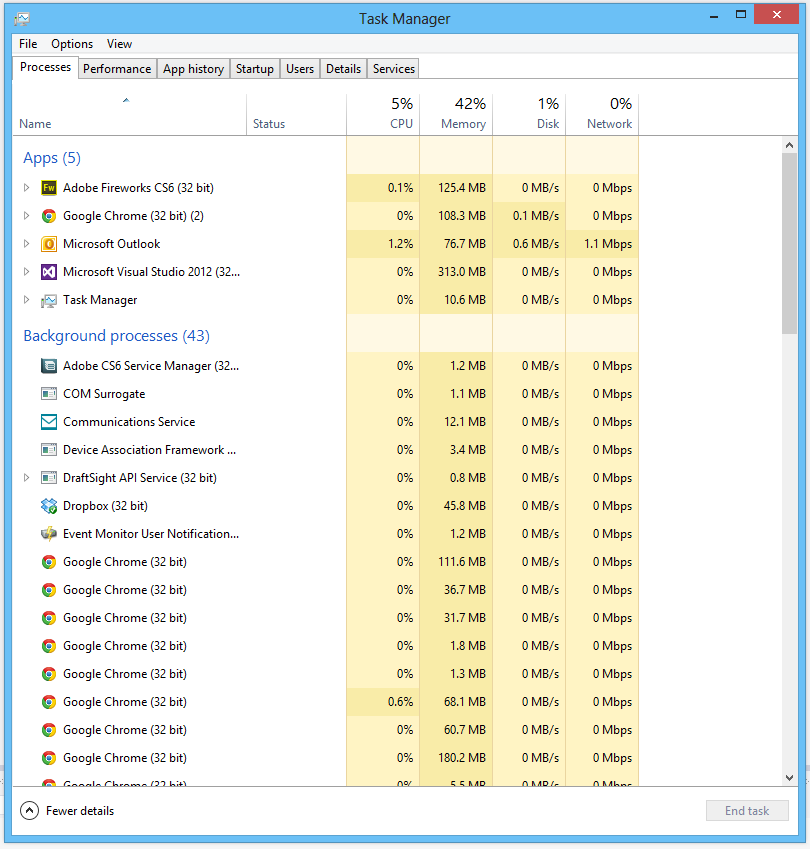This screenshot has width=810, height=849.
Task: Expand the DraftSight API Service process
Action: tap(25, 477)
